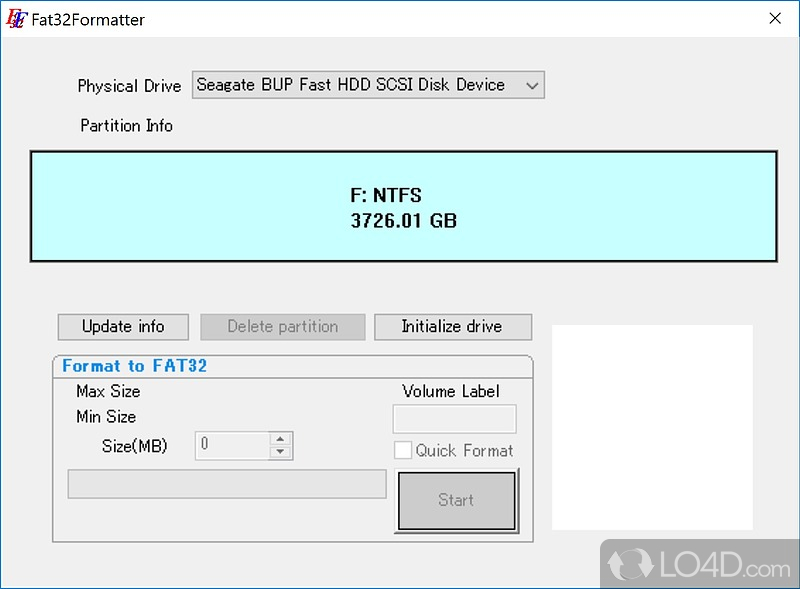800x589 pixels.
Task: Click the white log area beside Initialize drive
Action: (652, 427)
